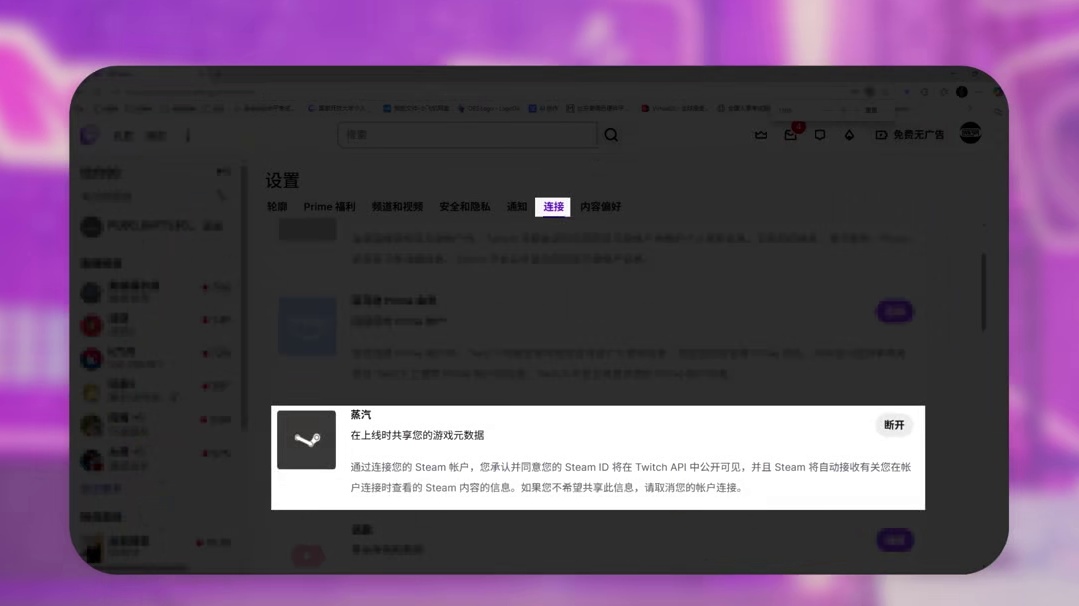Open the more options dots menu
This screenshot has height=606, width=1079.
[x=188, y=136]
